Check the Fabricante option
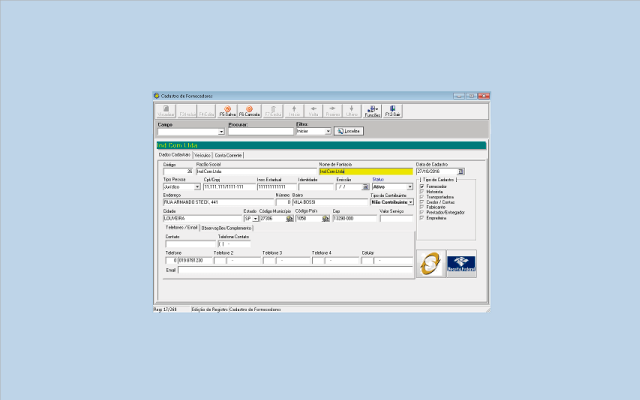 [x=422, y=207]
